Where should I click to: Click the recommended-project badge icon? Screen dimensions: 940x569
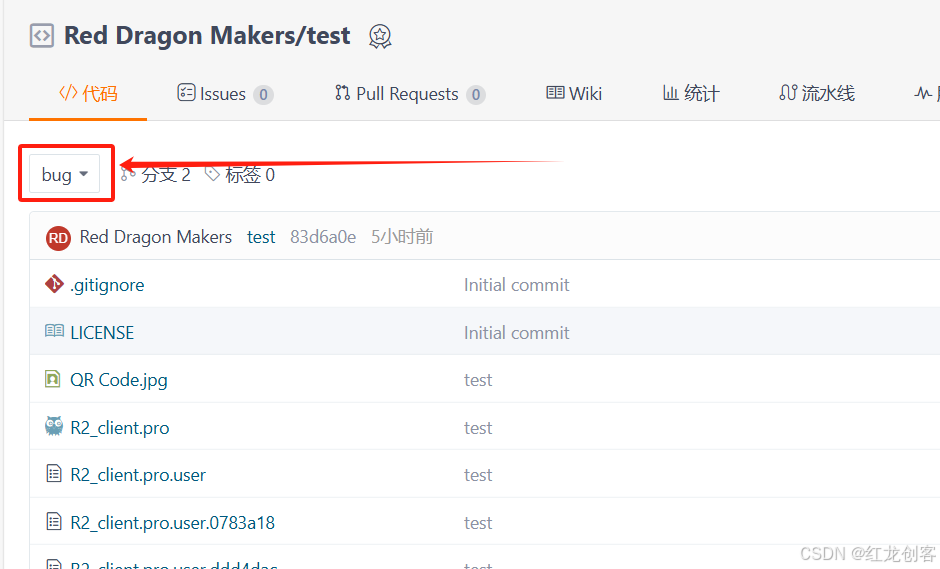pos(380,37)
